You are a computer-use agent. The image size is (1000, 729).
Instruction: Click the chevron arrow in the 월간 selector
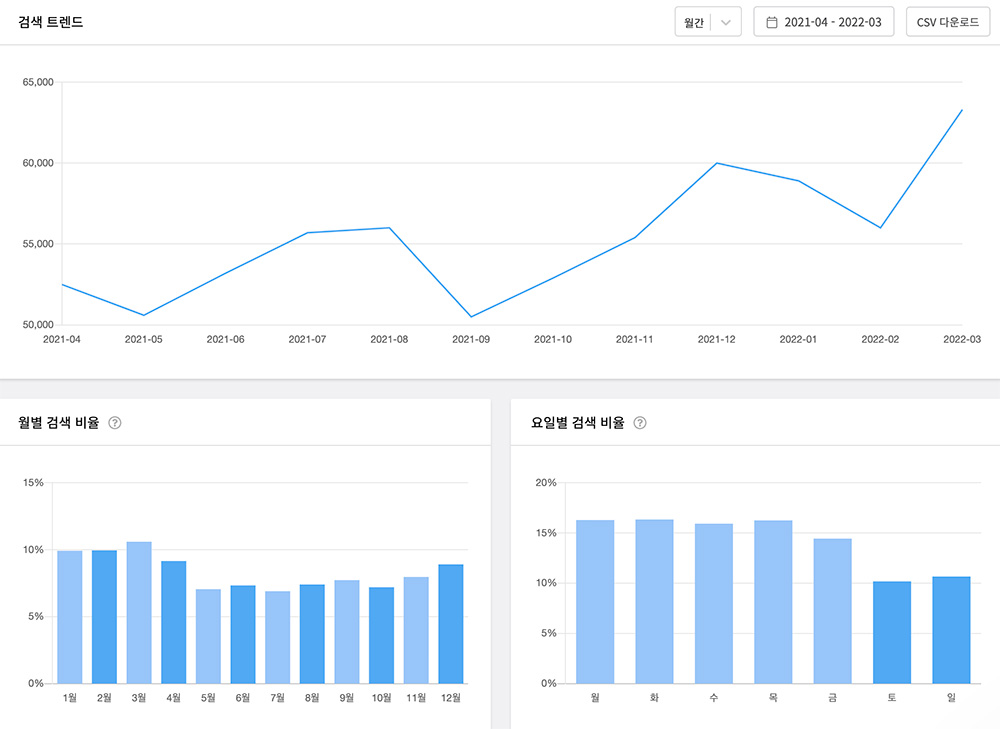tap(726, 22)
